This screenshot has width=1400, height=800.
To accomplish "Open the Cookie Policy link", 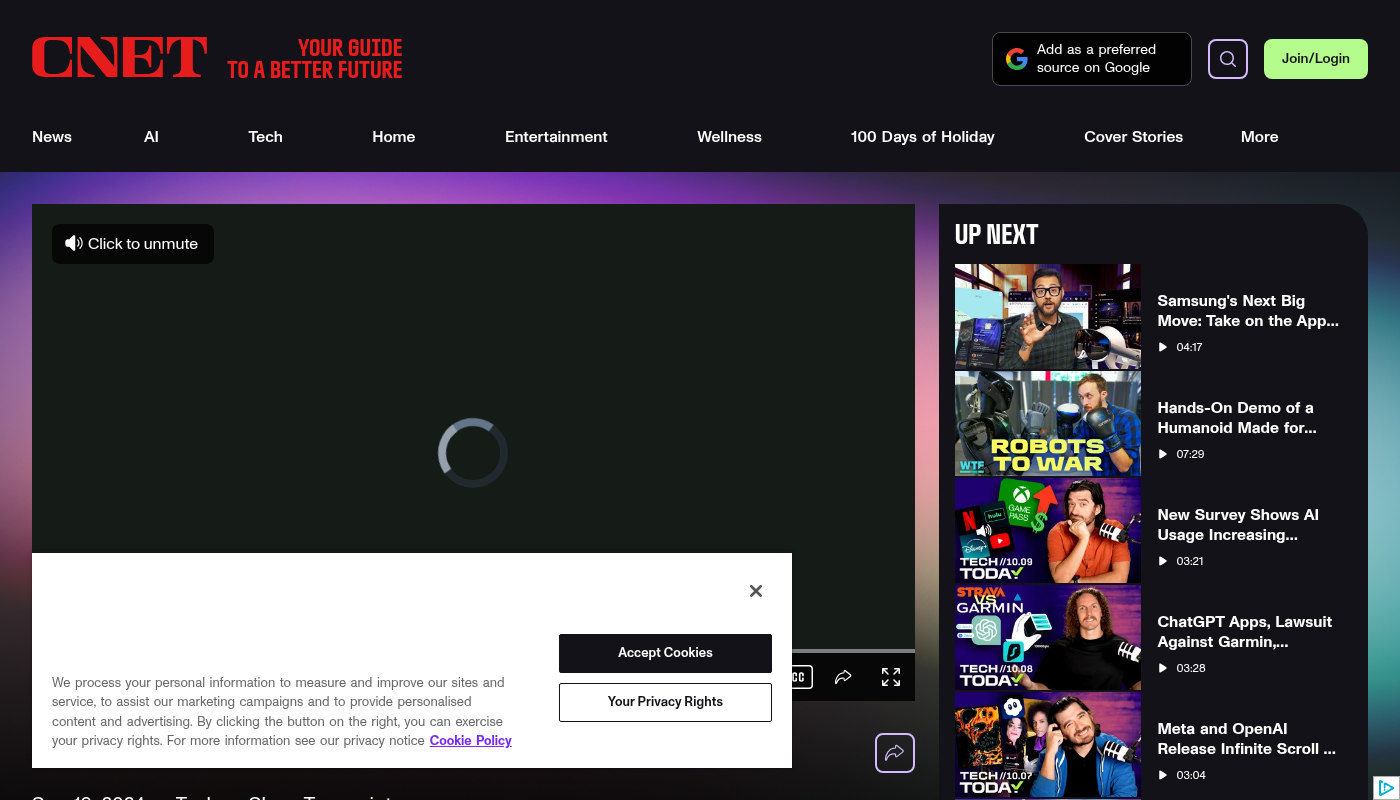I will pos(470,741).
